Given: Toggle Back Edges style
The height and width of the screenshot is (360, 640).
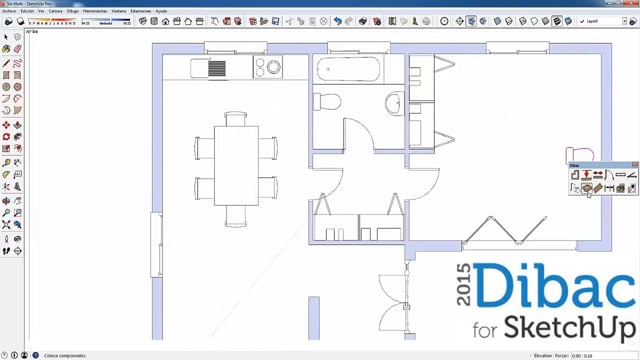Looking at the screenshot, I should (509, 21).
